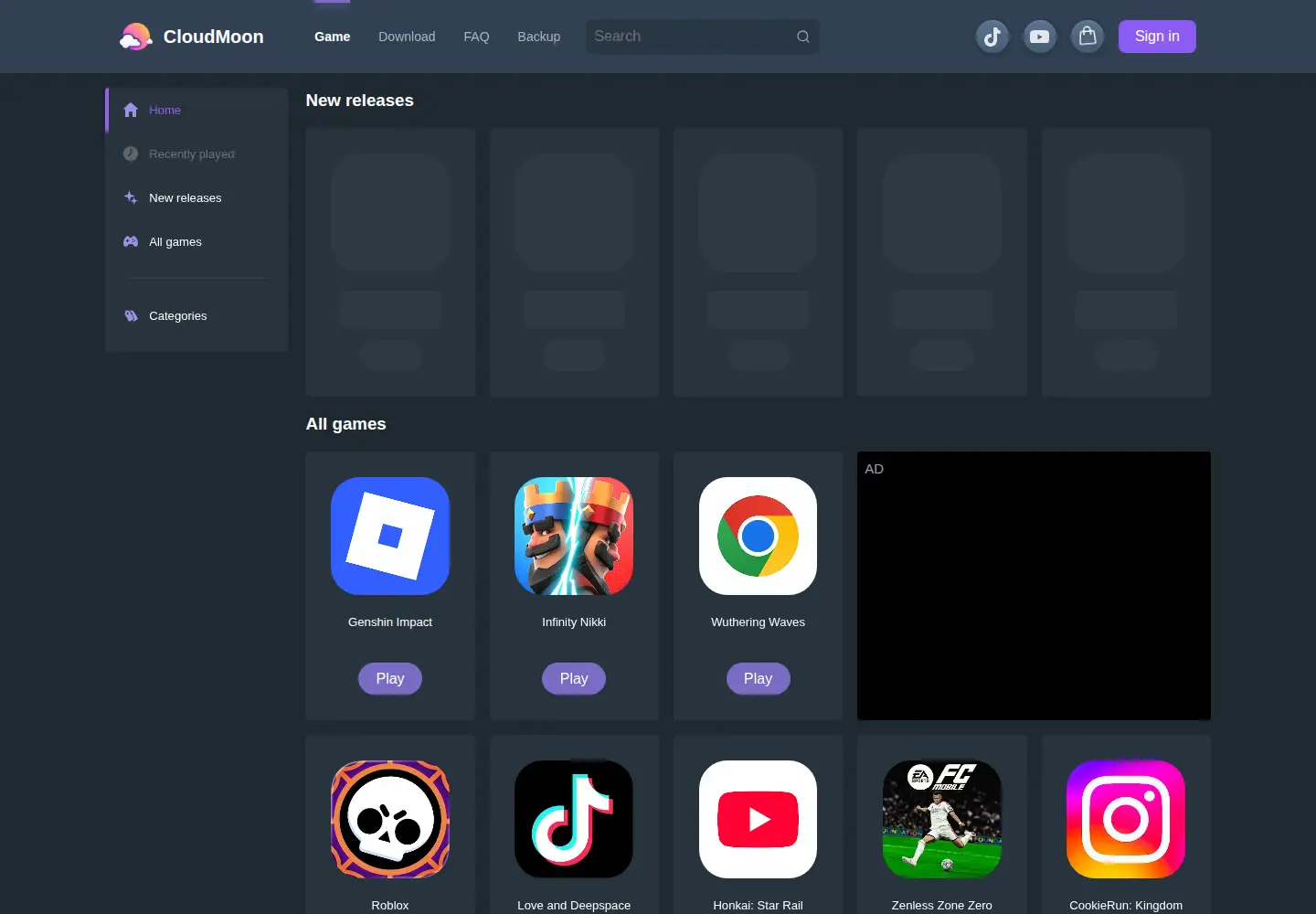Open the YouTube icon labeled Honkai: Star Rail
Screen dimensions: 1316x914
[x=758, y=819]
